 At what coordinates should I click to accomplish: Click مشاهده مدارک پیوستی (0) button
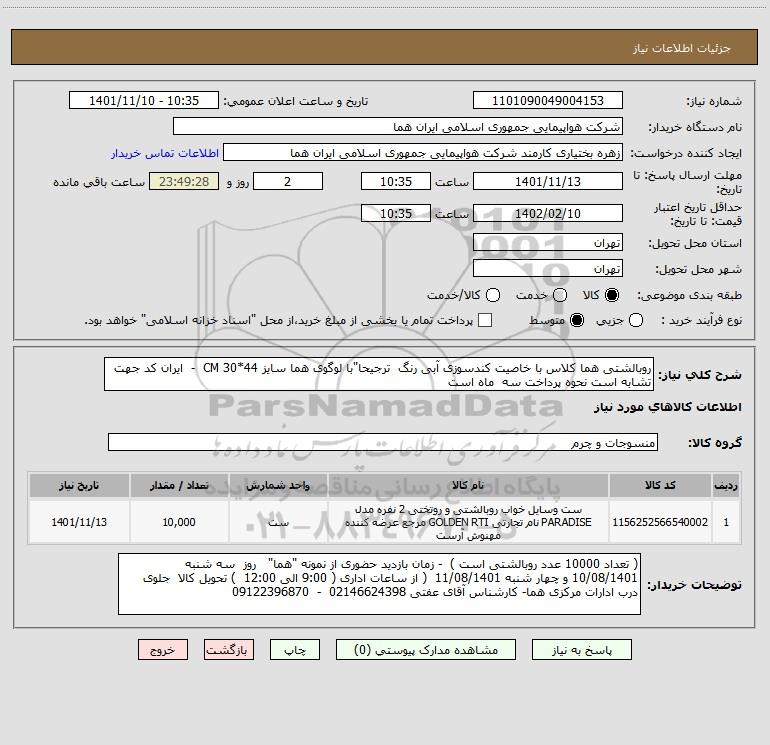pyautogui.click(x=426, y=650)
